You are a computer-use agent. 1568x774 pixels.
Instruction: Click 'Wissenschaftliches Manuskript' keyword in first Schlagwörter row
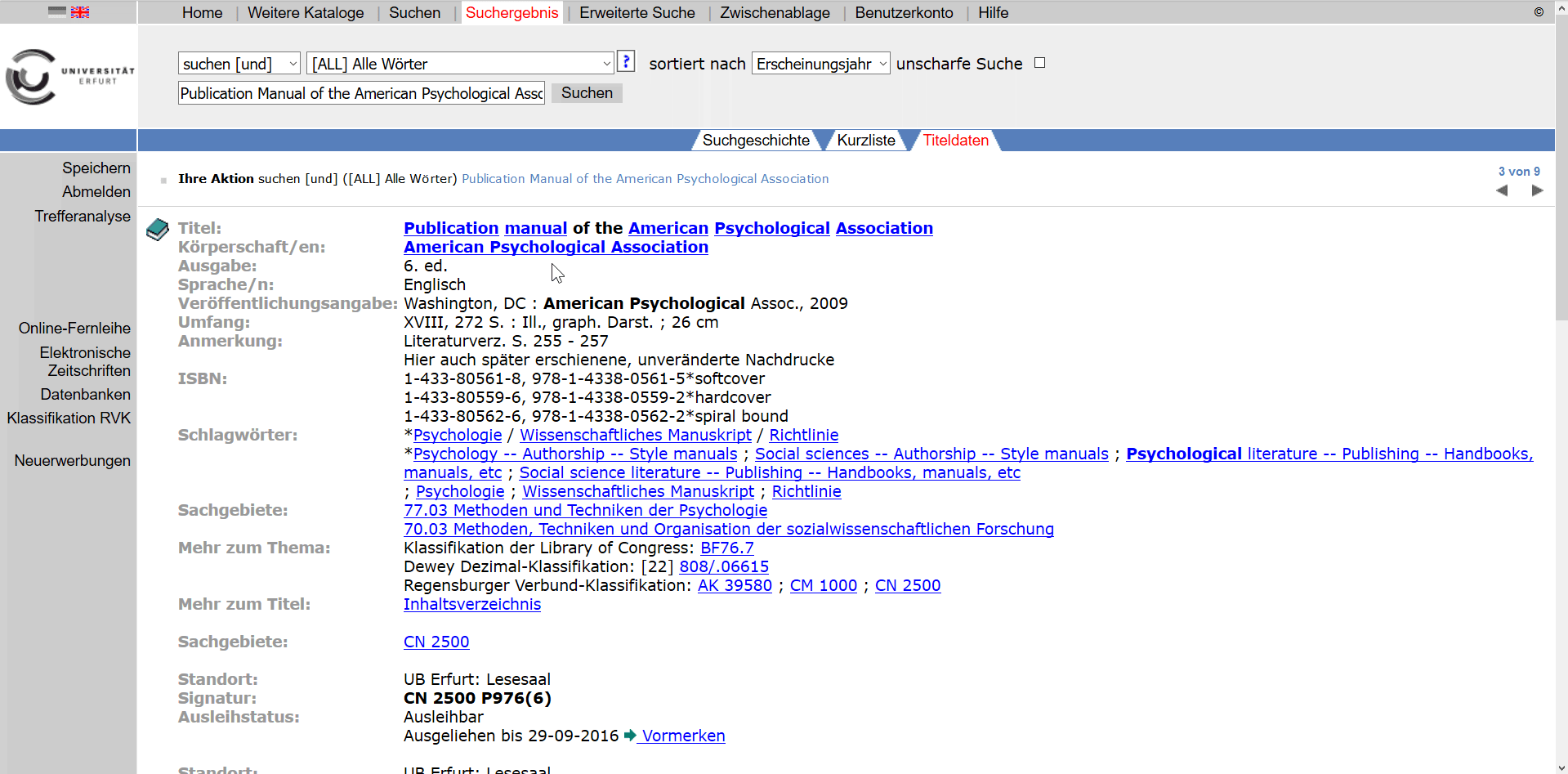tap(636, 436)
